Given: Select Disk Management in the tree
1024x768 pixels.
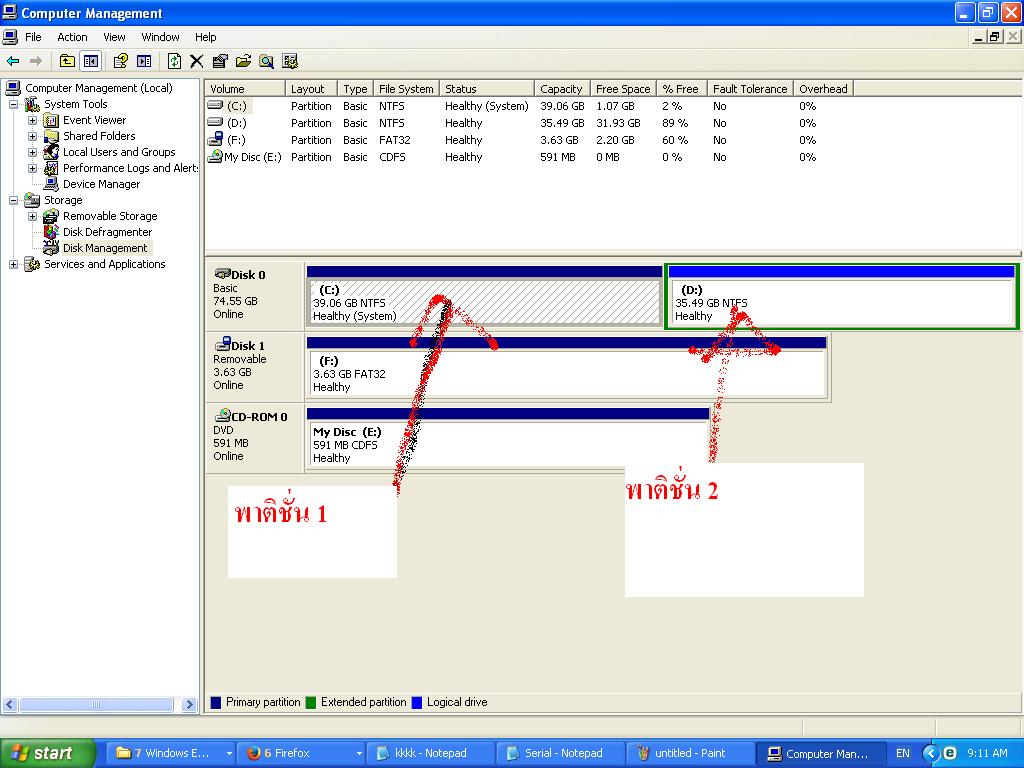Looking at the screenshot, I should point(105,248).
